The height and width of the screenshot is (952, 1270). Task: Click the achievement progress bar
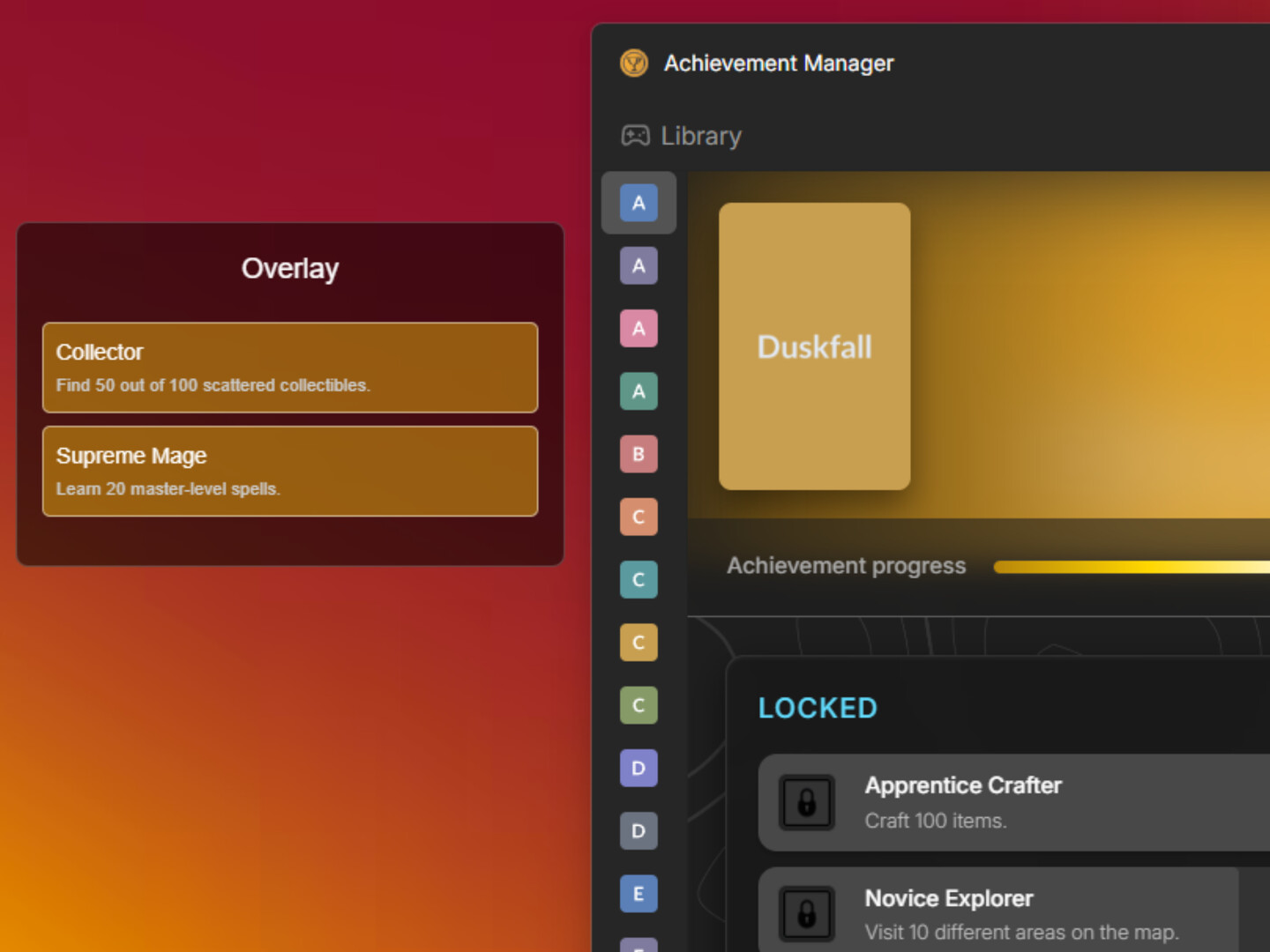1129,566
